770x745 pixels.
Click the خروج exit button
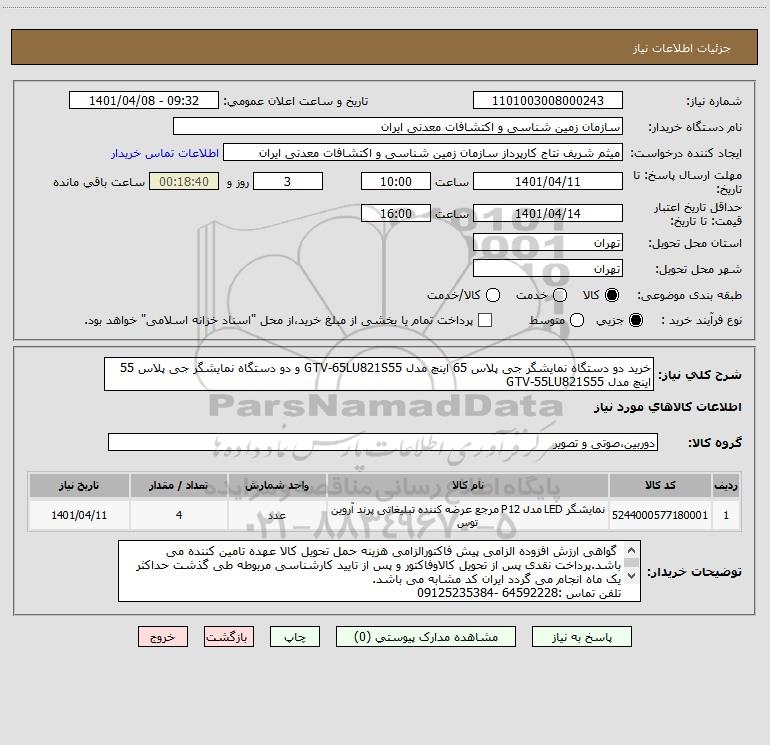pyautogui.click(x=163, y=637)
